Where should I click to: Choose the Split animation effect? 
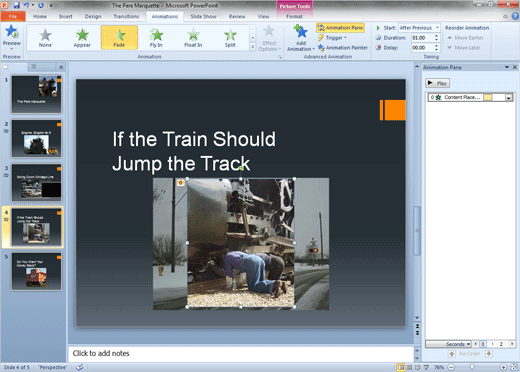pyautogui.click(x=230, y=38)
